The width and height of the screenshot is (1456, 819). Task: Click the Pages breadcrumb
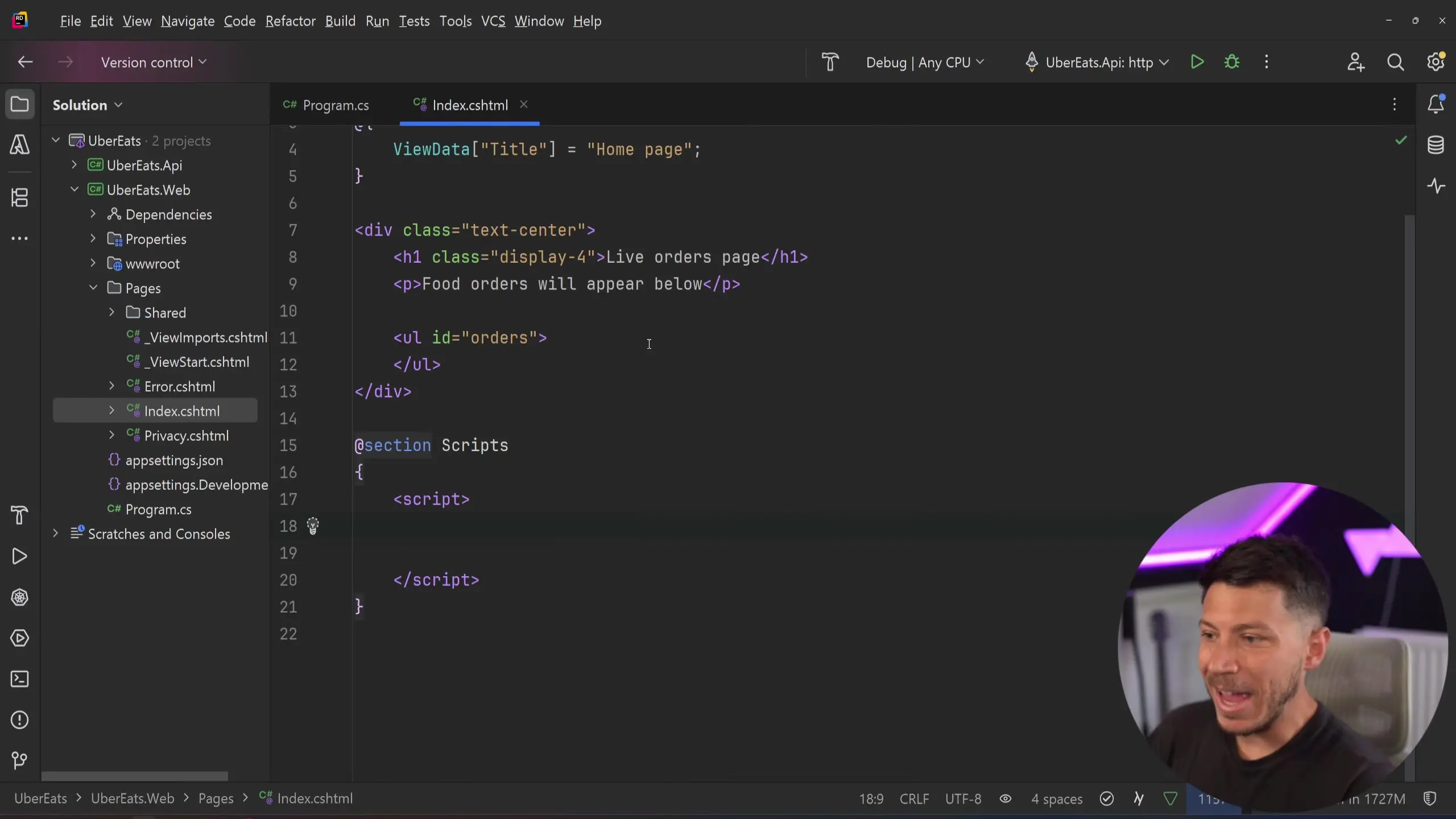pyautogui.click(x=216, y=799)
